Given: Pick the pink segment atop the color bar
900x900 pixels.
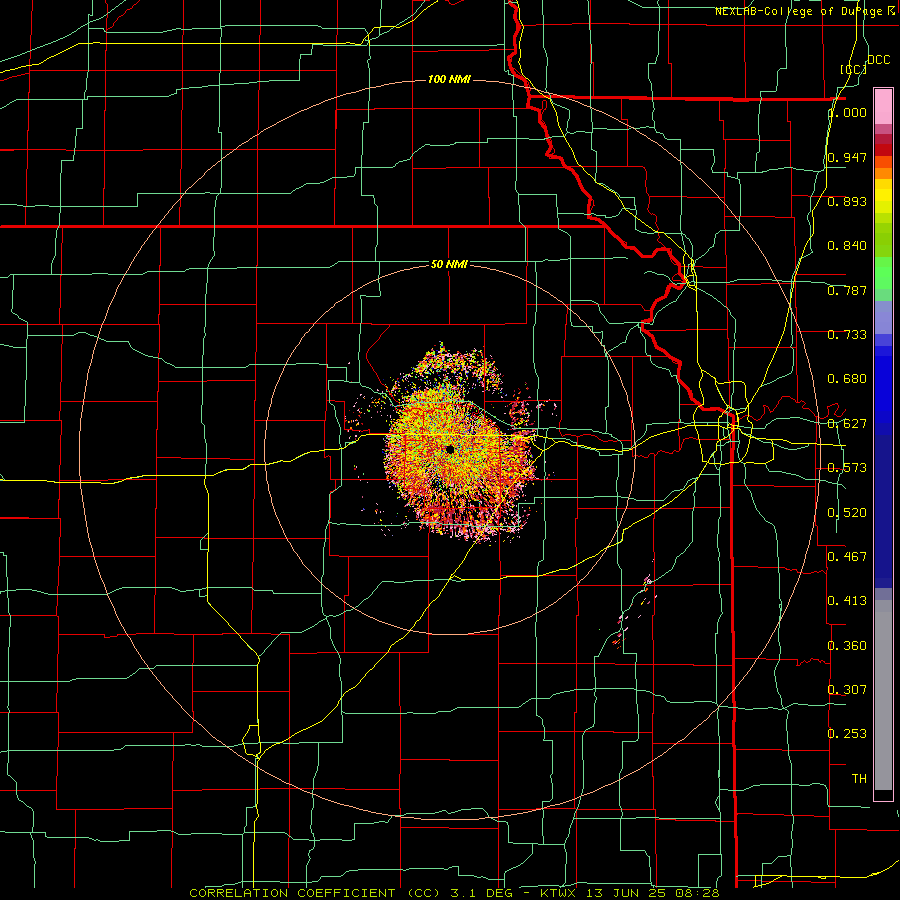Looking at the screenshot, I should [883, 106].
